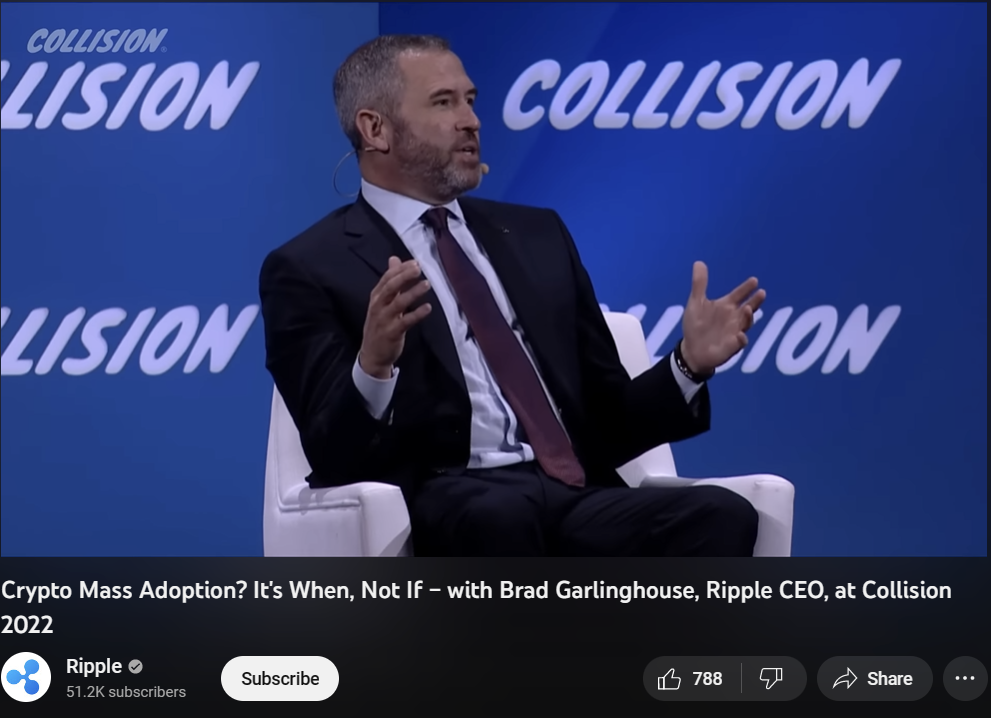This screenshot has width=991, height=718.
Task: Open the Ripple channel avatar logo
Action: pyautogui.click(x=26, y=678)
